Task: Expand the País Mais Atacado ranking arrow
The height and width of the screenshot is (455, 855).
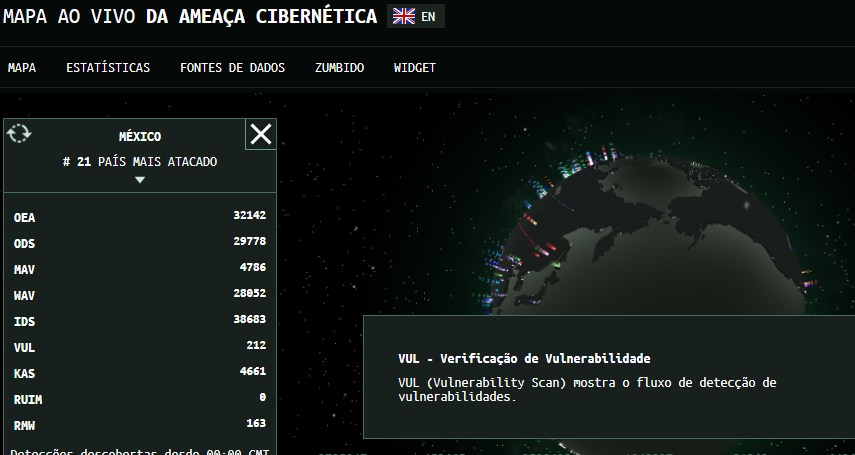Action: click(x=140, y=179)
